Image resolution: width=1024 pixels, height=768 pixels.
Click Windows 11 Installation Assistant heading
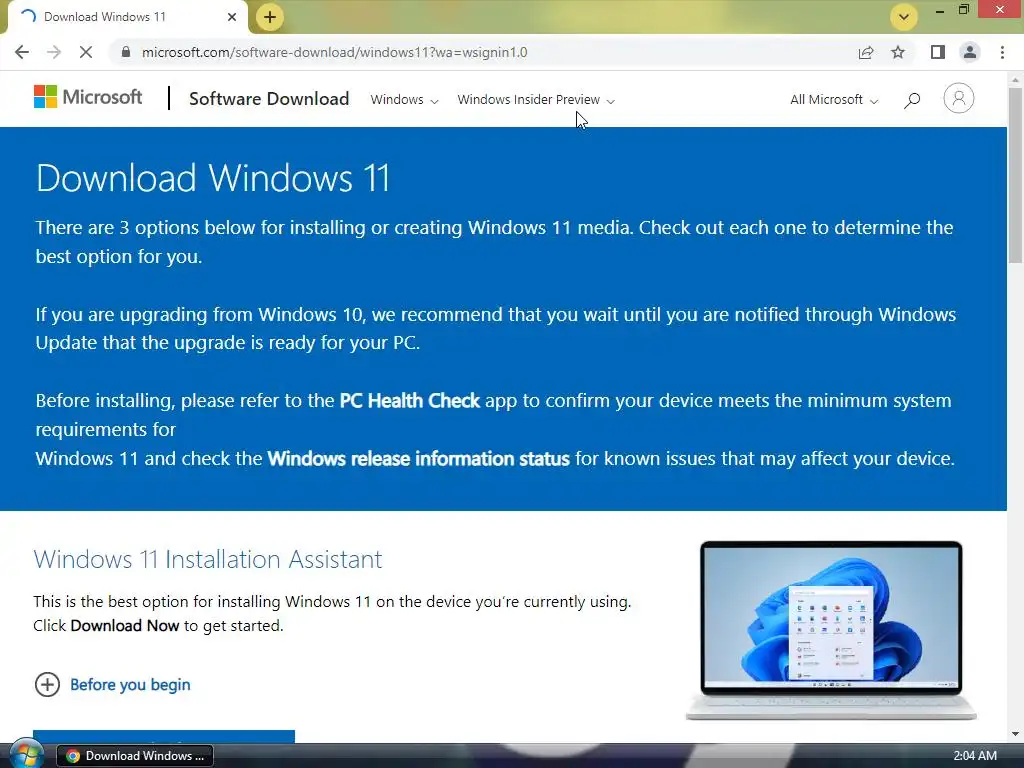(x=208, y=560)
